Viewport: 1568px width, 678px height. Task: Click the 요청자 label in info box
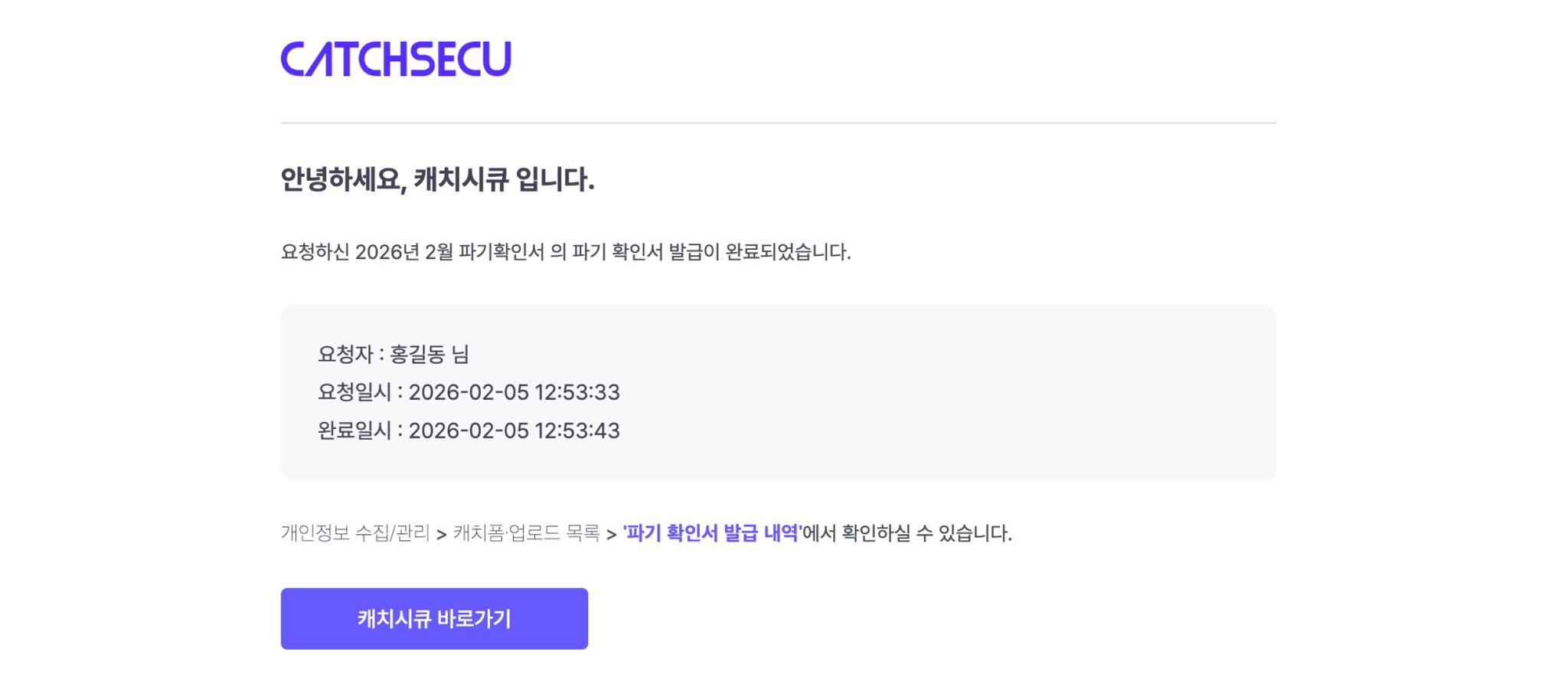pyautogui.click(x=345, y=355)
